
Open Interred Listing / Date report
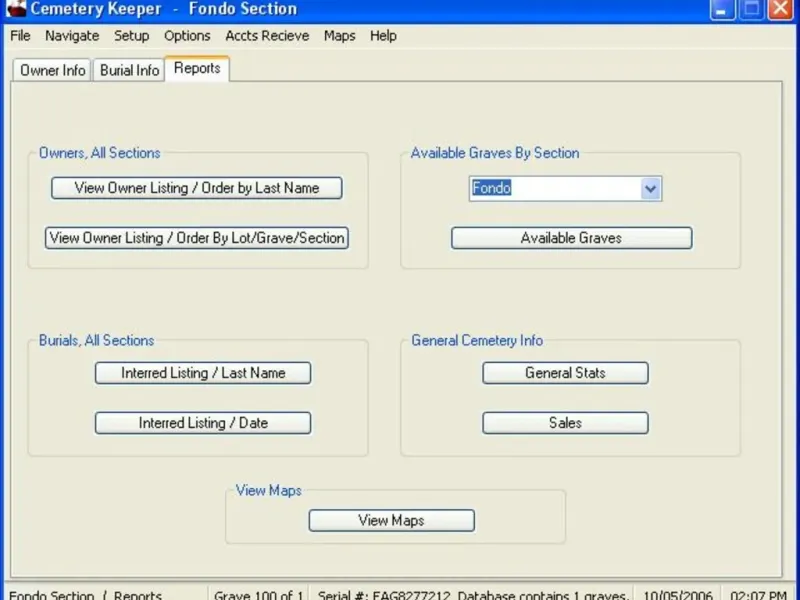(203, 423)
